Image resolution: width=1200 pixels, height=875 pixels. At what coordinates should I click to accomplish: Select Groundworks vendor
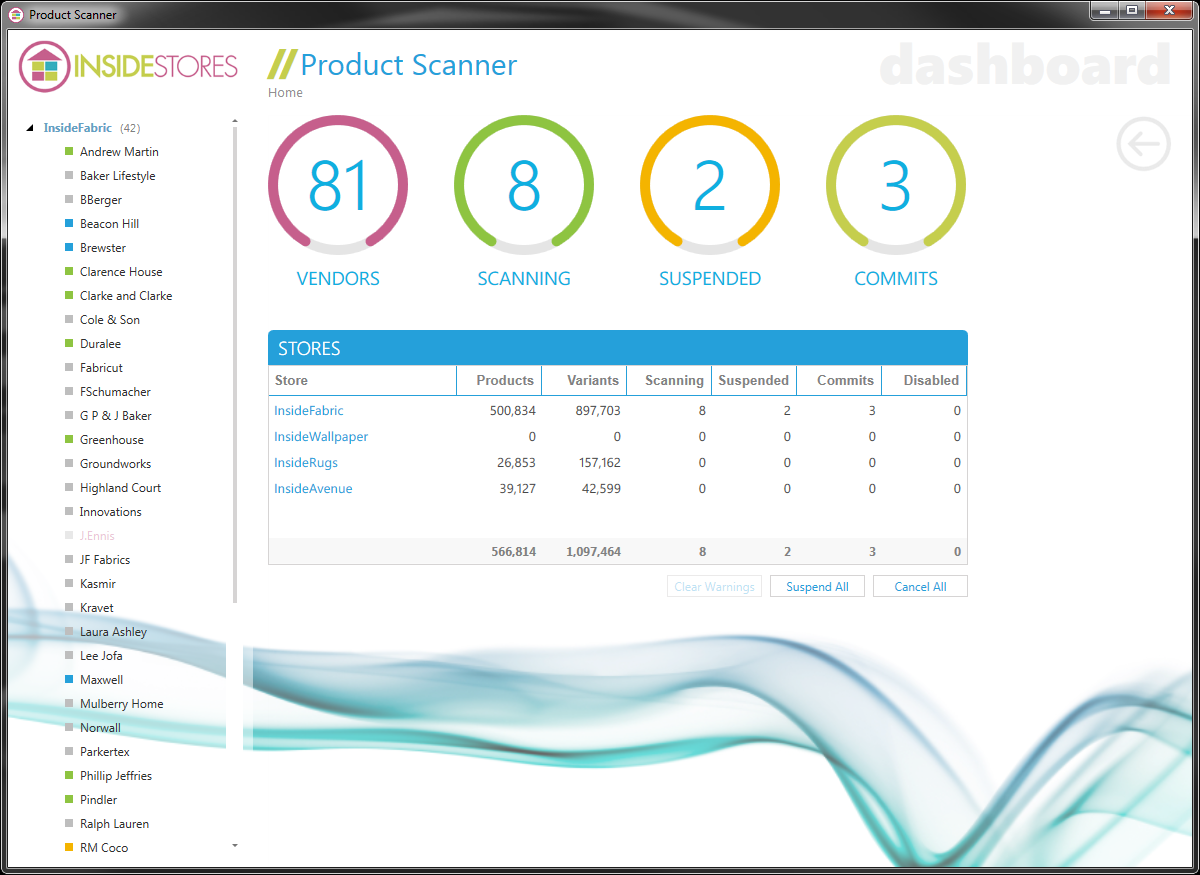[115, 464]
